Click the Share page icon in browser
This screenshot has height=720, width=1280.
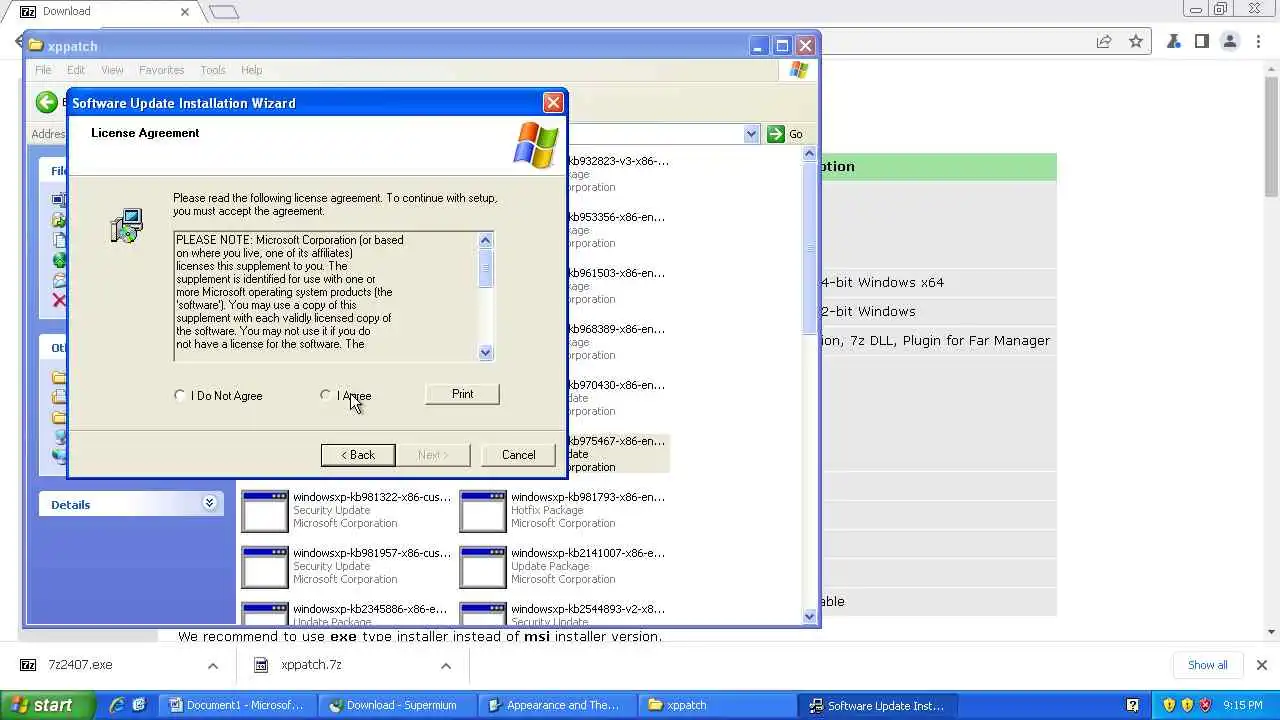click(x=1104, y=41)
